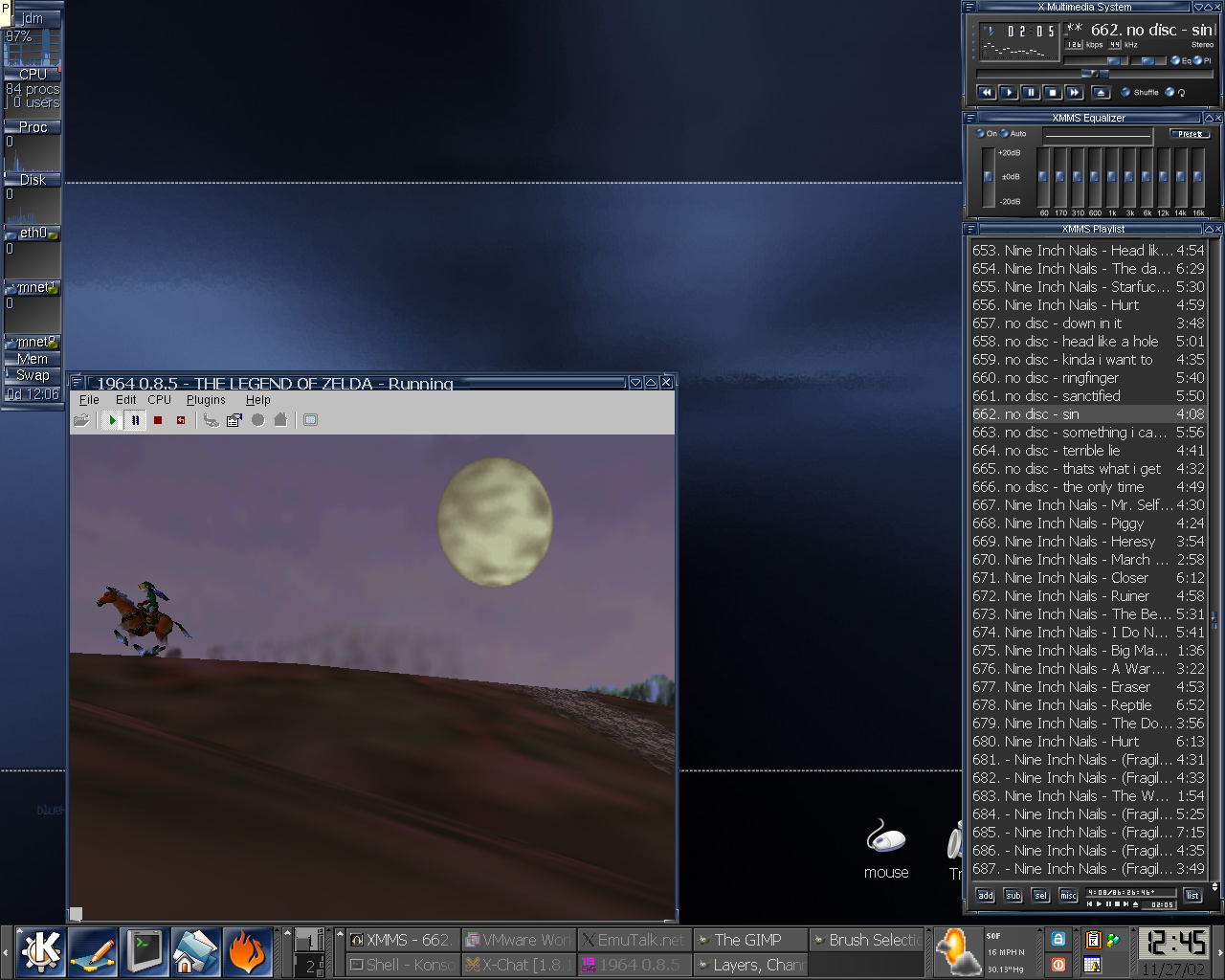This screenshot has width=1225, height=980.
Task: Pause playback in XMMS main window
Action: click(x=1031, y=93)
